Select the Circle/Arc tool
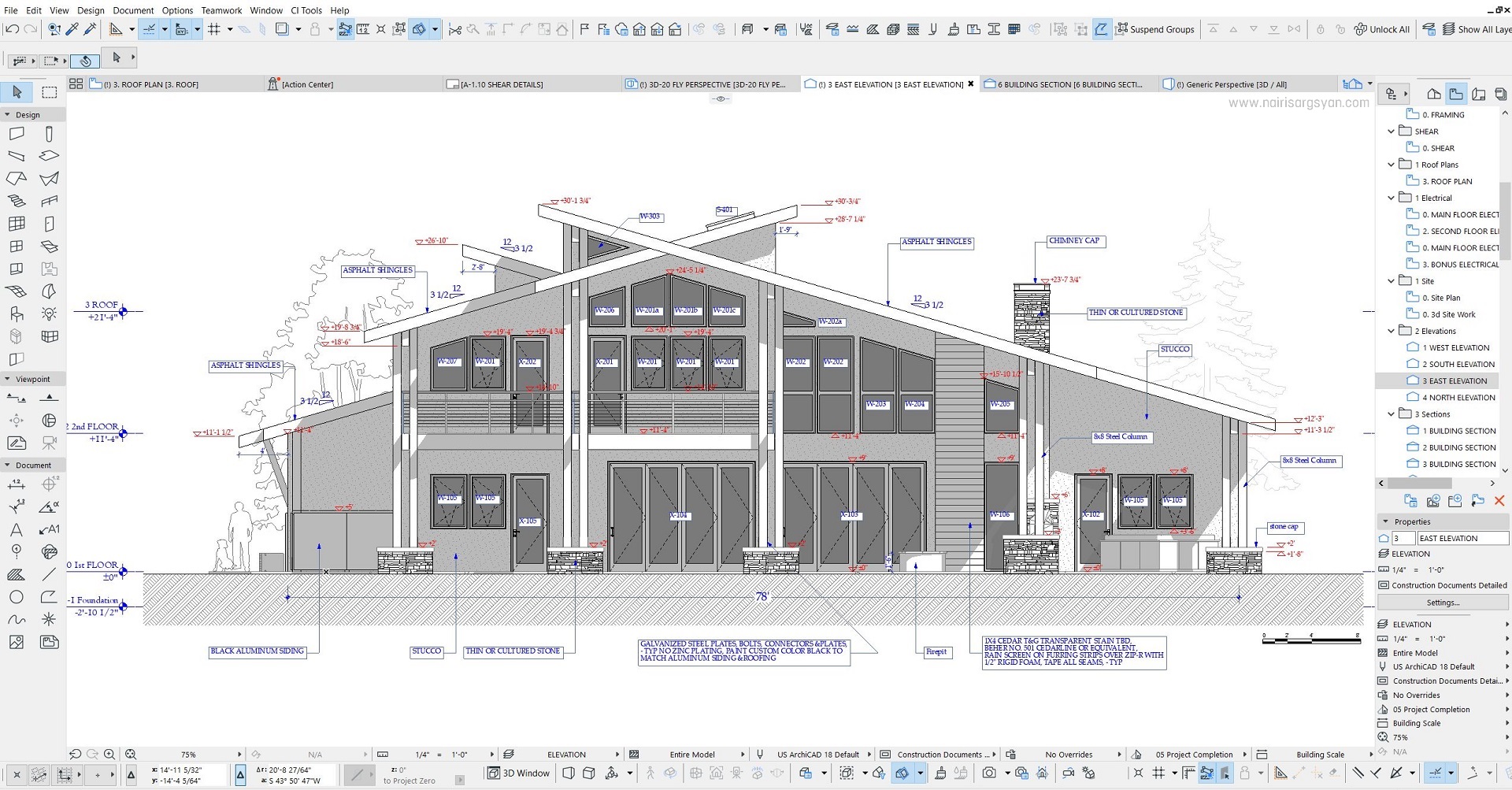The height and width of the screenshot is (790, 1512). click(x=17, y=597)
